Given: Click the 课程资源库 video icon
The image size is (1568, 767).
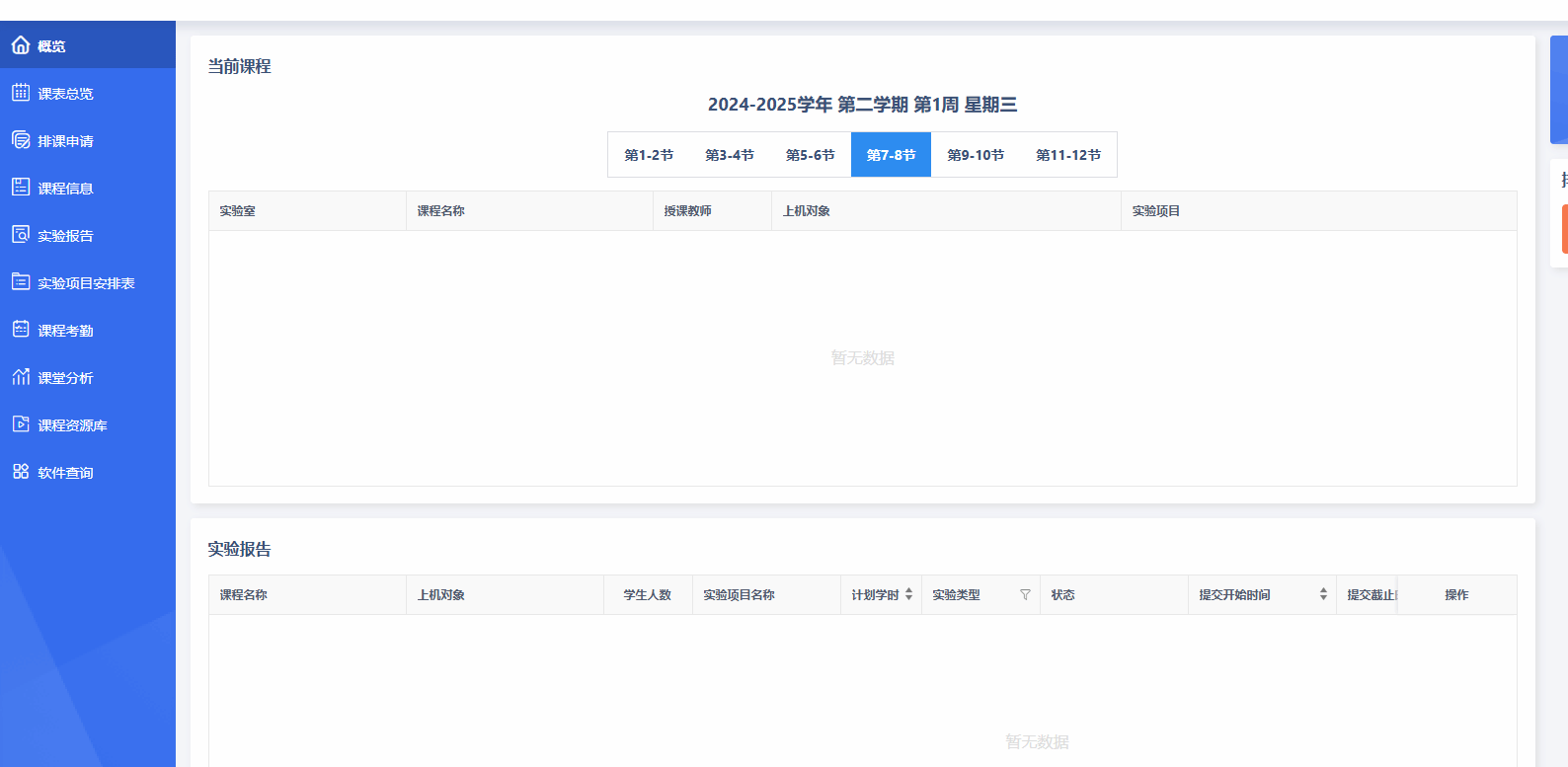Looking at the screenshot, I should tap(21, 424).
